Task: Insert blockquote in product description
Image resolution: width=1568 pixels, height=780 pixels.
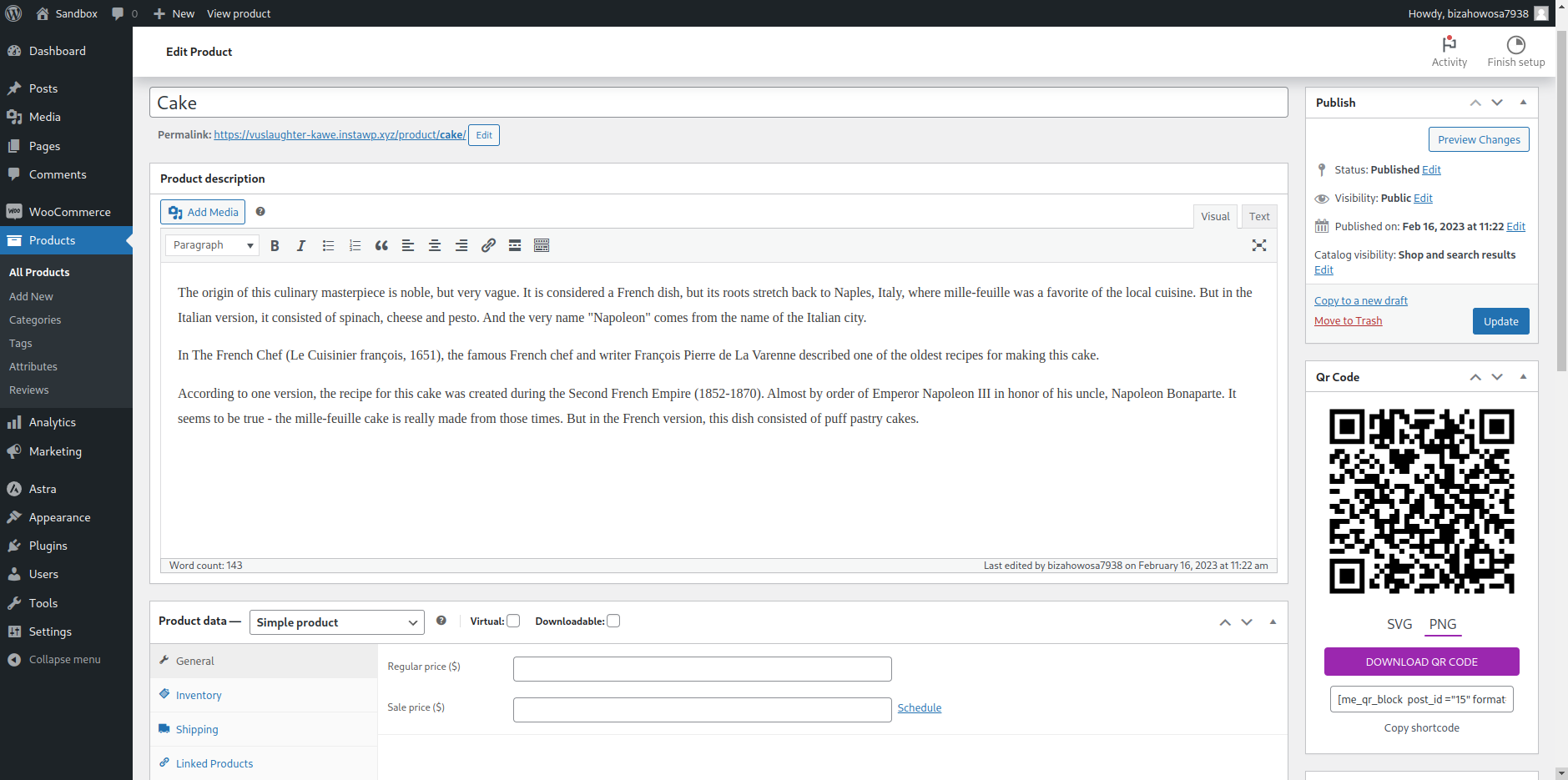Action: click(x=381, y=245)
